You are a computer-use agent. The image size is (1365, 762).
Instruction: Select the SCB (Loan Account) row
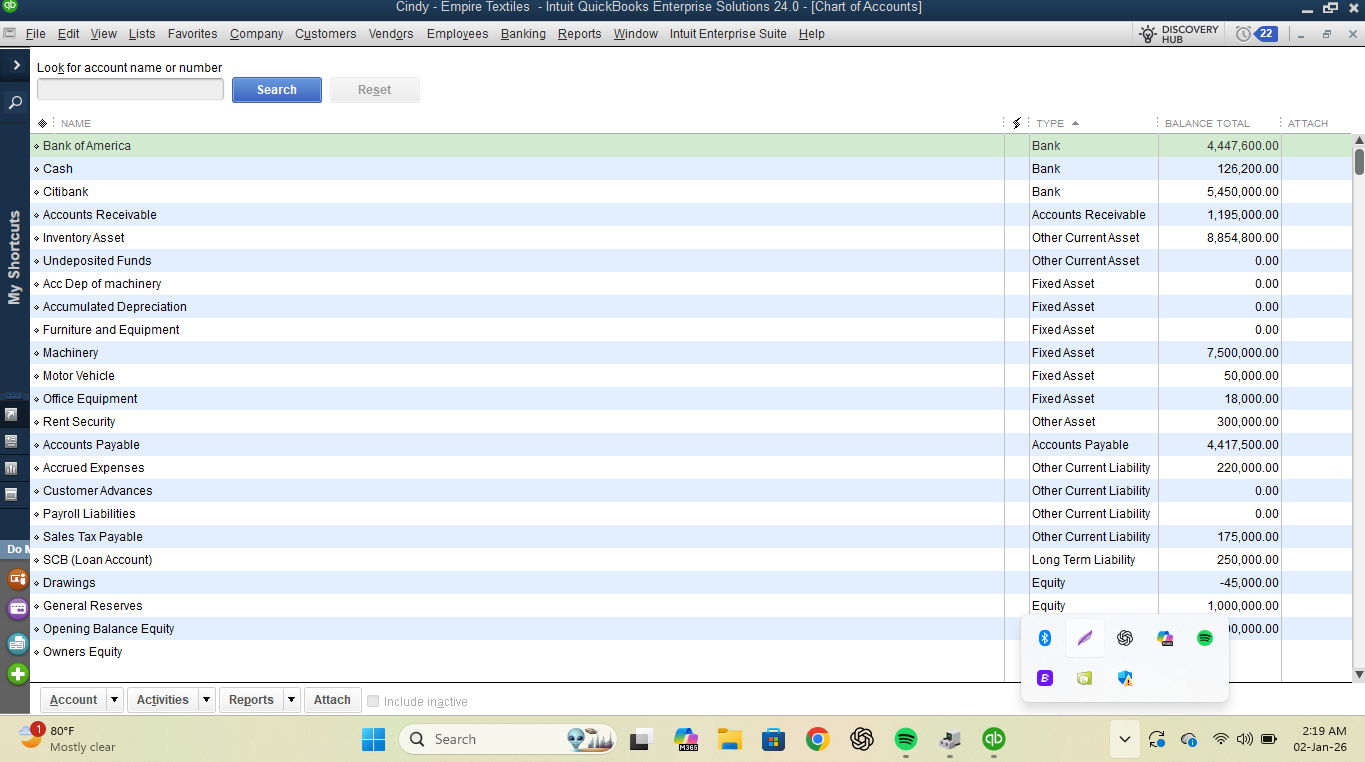tap(692, 560)
